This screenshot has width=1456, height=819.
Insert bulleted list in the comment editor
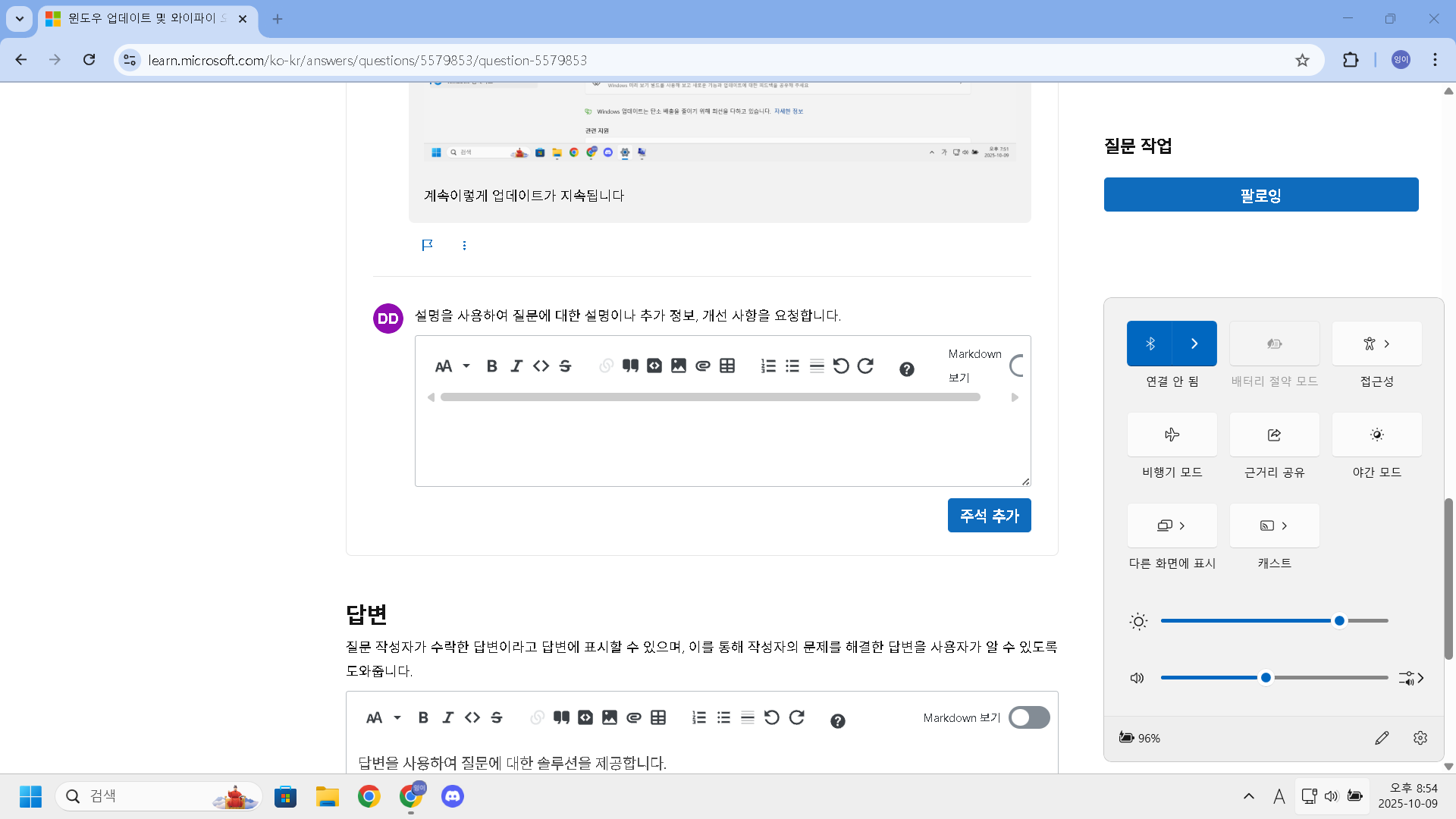[792, 366]
